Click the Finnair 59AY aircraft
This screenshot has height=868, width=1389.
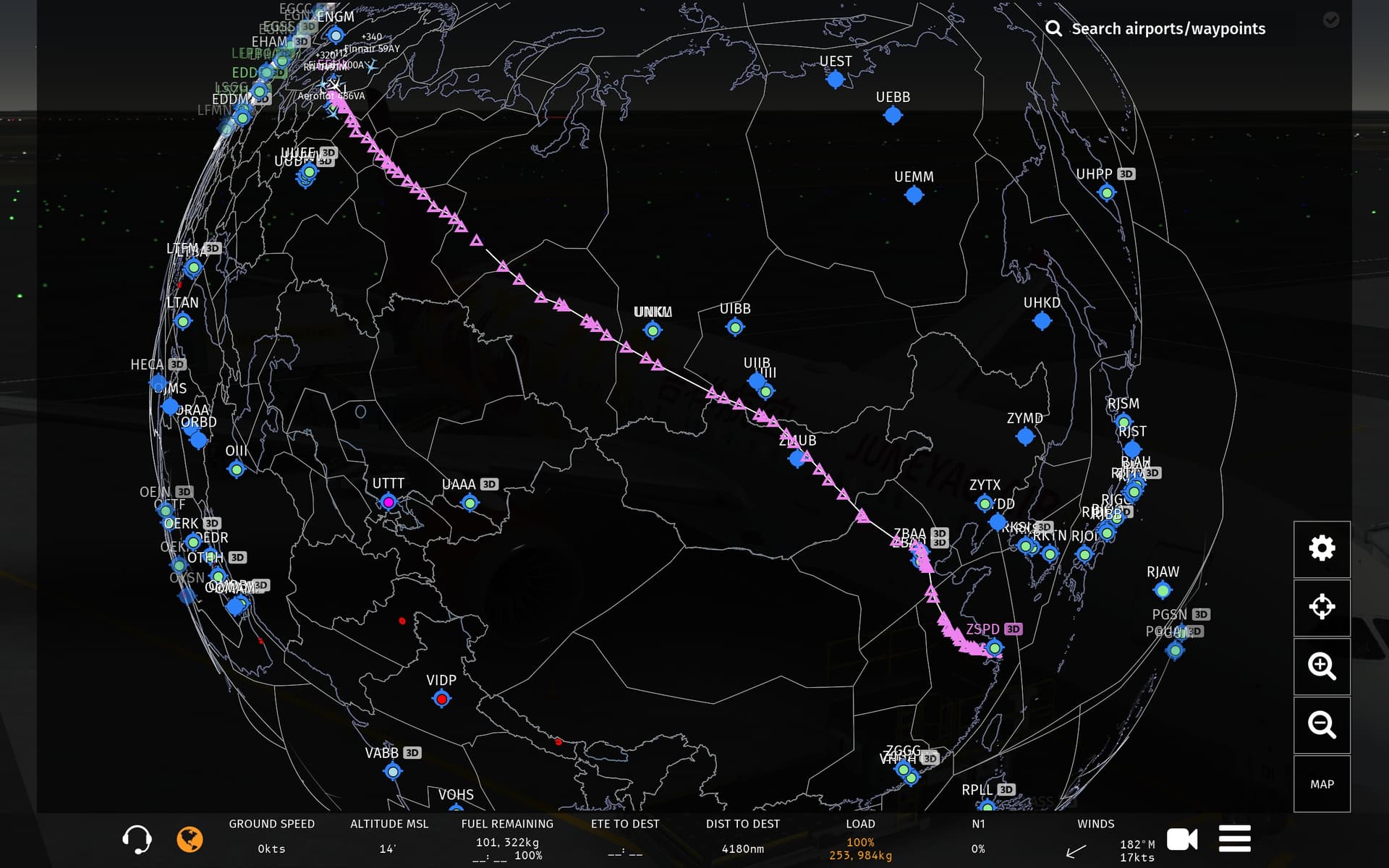pyautogui.click(x=371, y=66)
